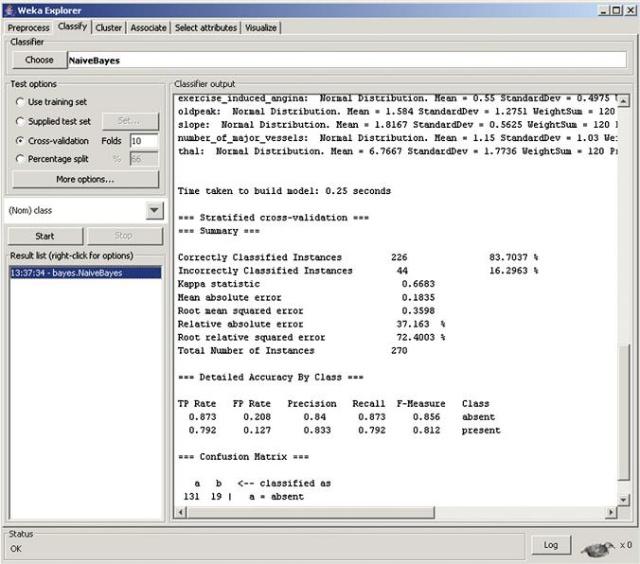
Task: Click the output vertical scrollbar up arrow
Action: (x=624, y=100)
